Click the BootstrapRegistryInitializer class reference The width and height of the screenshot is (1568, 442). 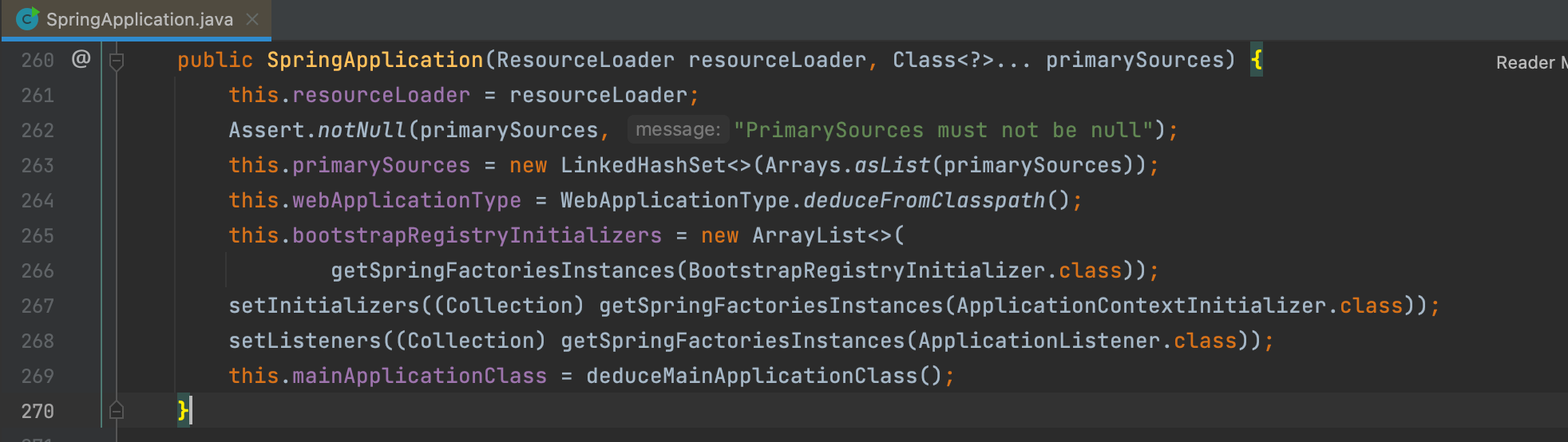pyautogui.click(x=866, y=270)
